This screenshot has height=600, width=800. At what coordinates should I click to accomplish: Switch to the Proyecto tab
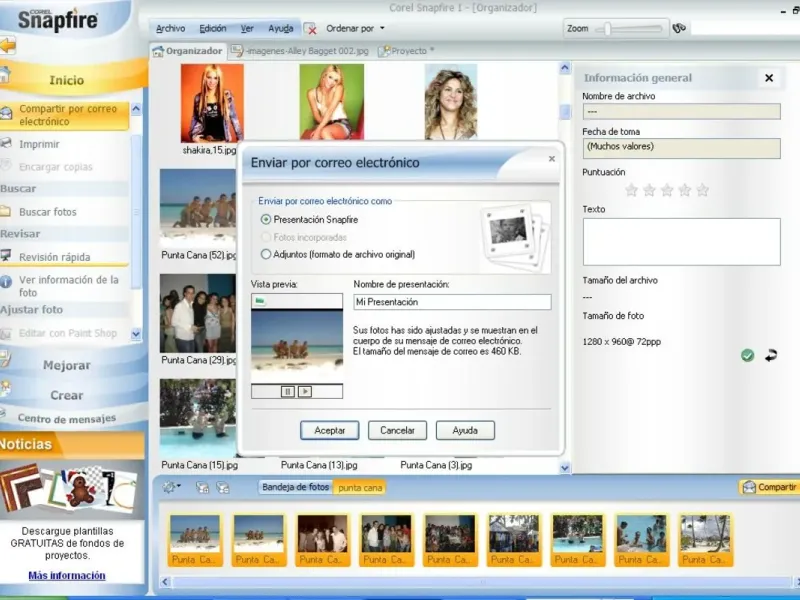(408, 50)
